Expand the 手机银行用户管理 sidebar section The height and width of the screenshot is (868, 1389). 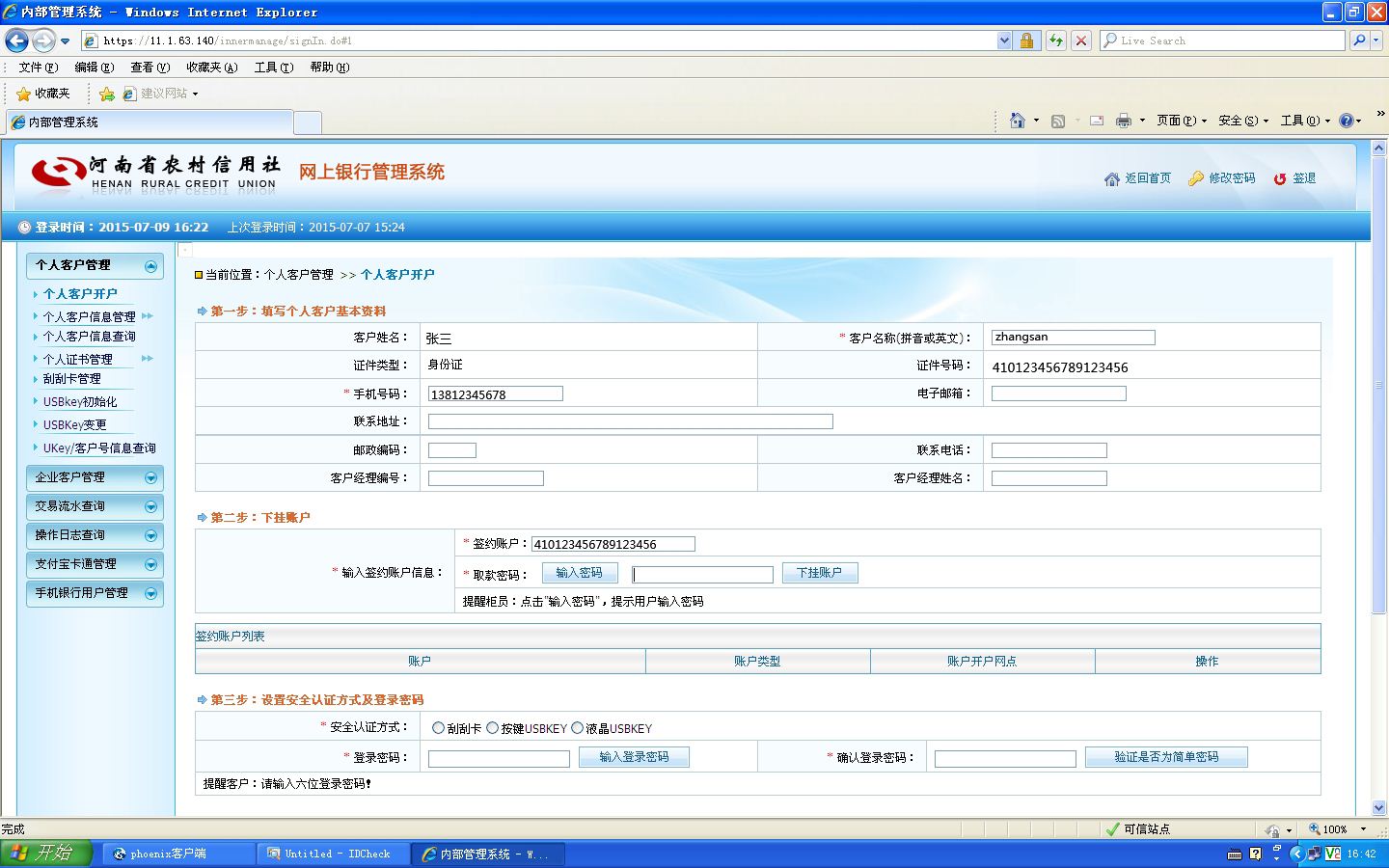click(150, 593)
